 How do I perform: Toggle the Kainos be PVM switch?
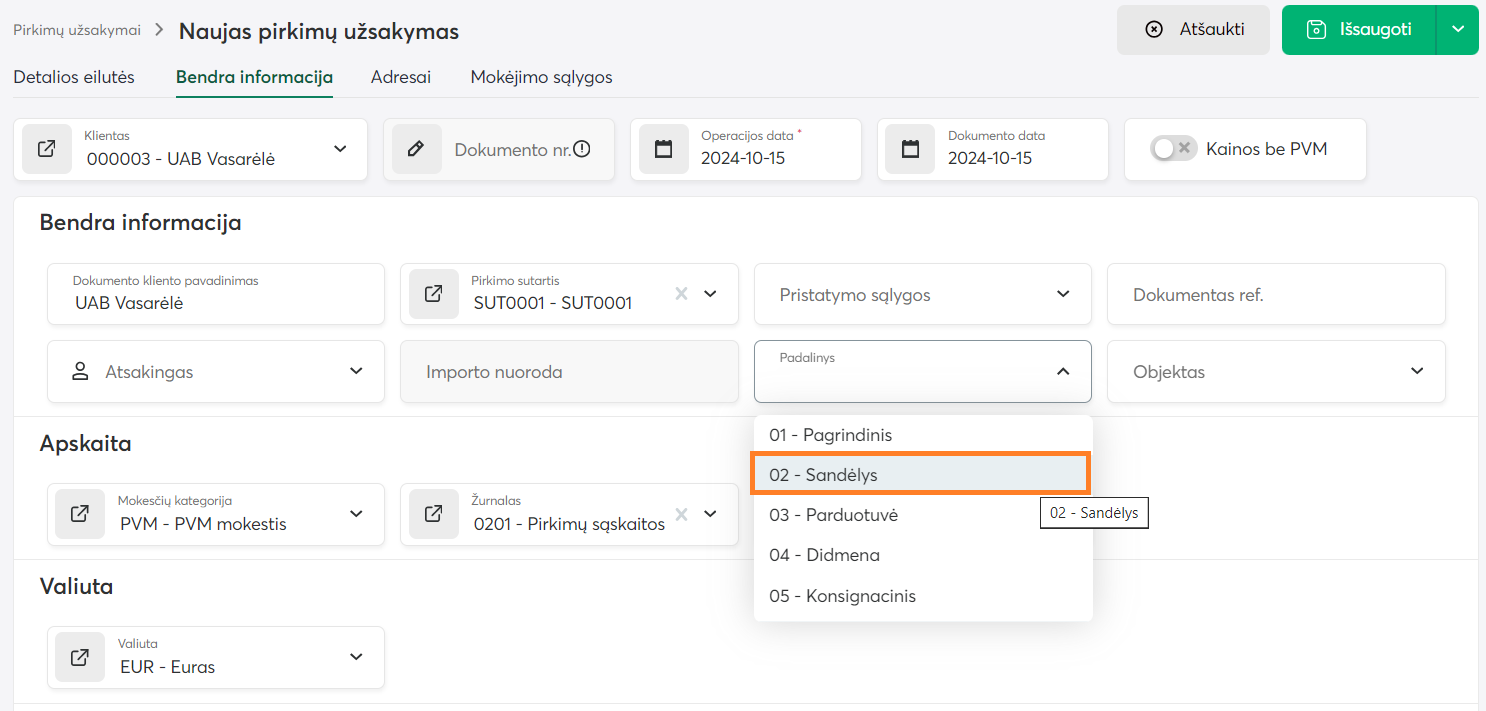tap(1172, 149)
